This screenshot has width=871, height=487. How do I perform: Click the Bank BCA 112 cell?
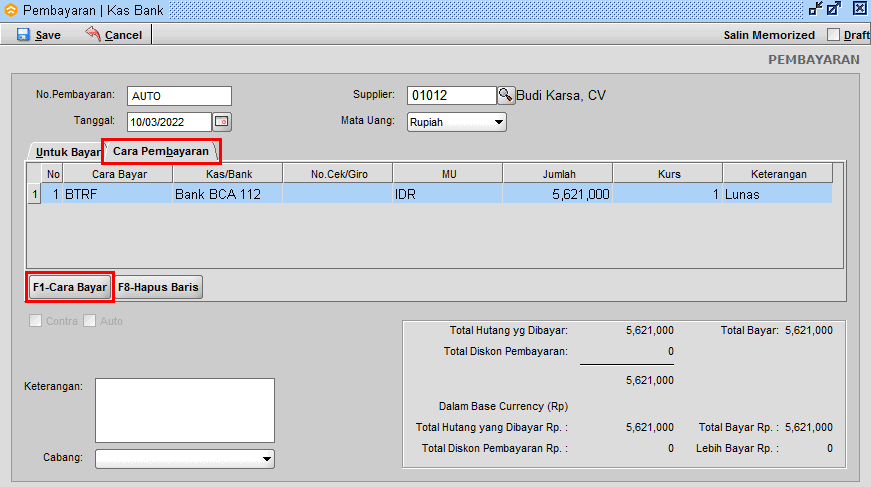coord(228,194)
